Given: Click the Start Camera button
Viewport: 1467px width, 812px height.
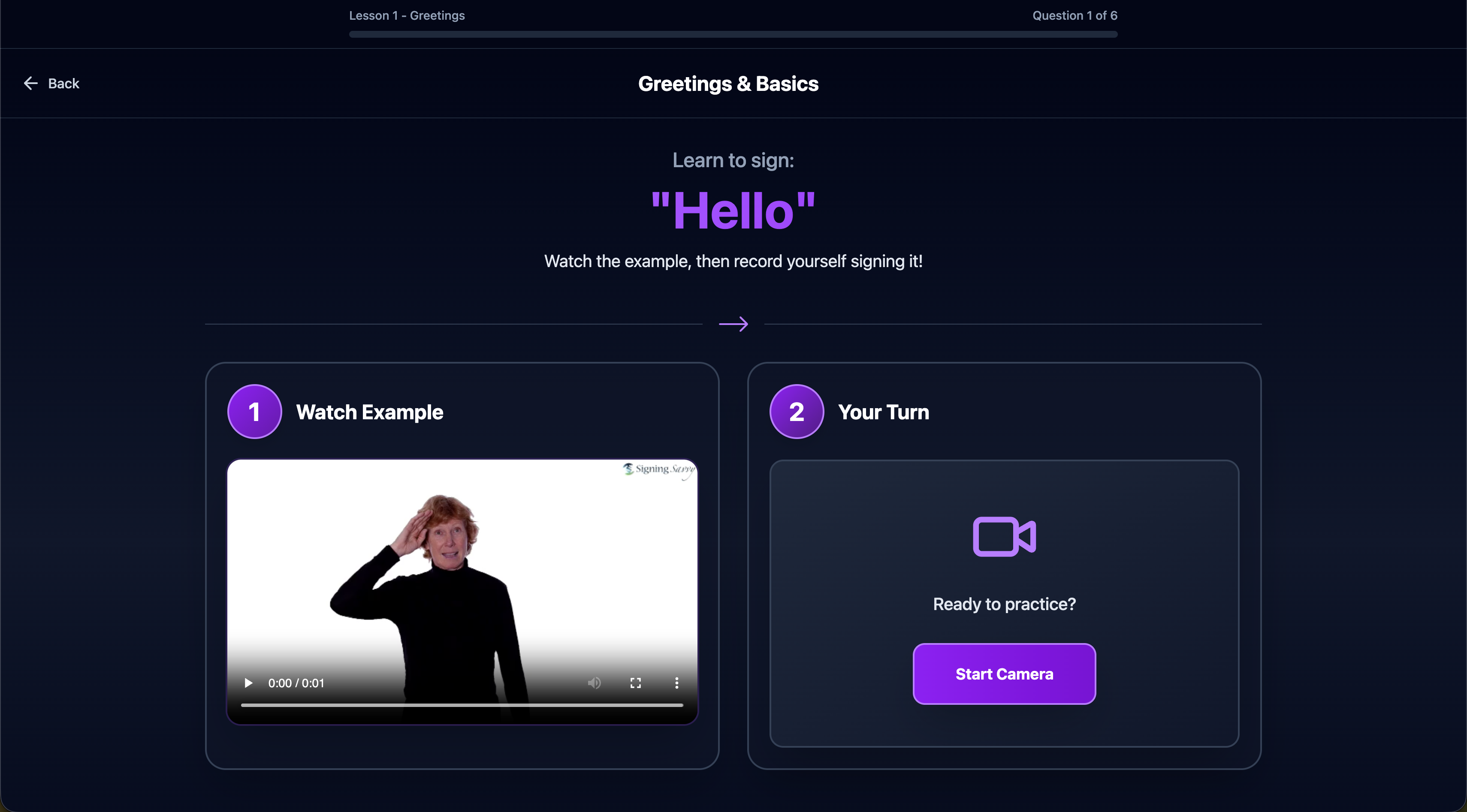Looking at the screenshot, I should (x=1004, y=674).
